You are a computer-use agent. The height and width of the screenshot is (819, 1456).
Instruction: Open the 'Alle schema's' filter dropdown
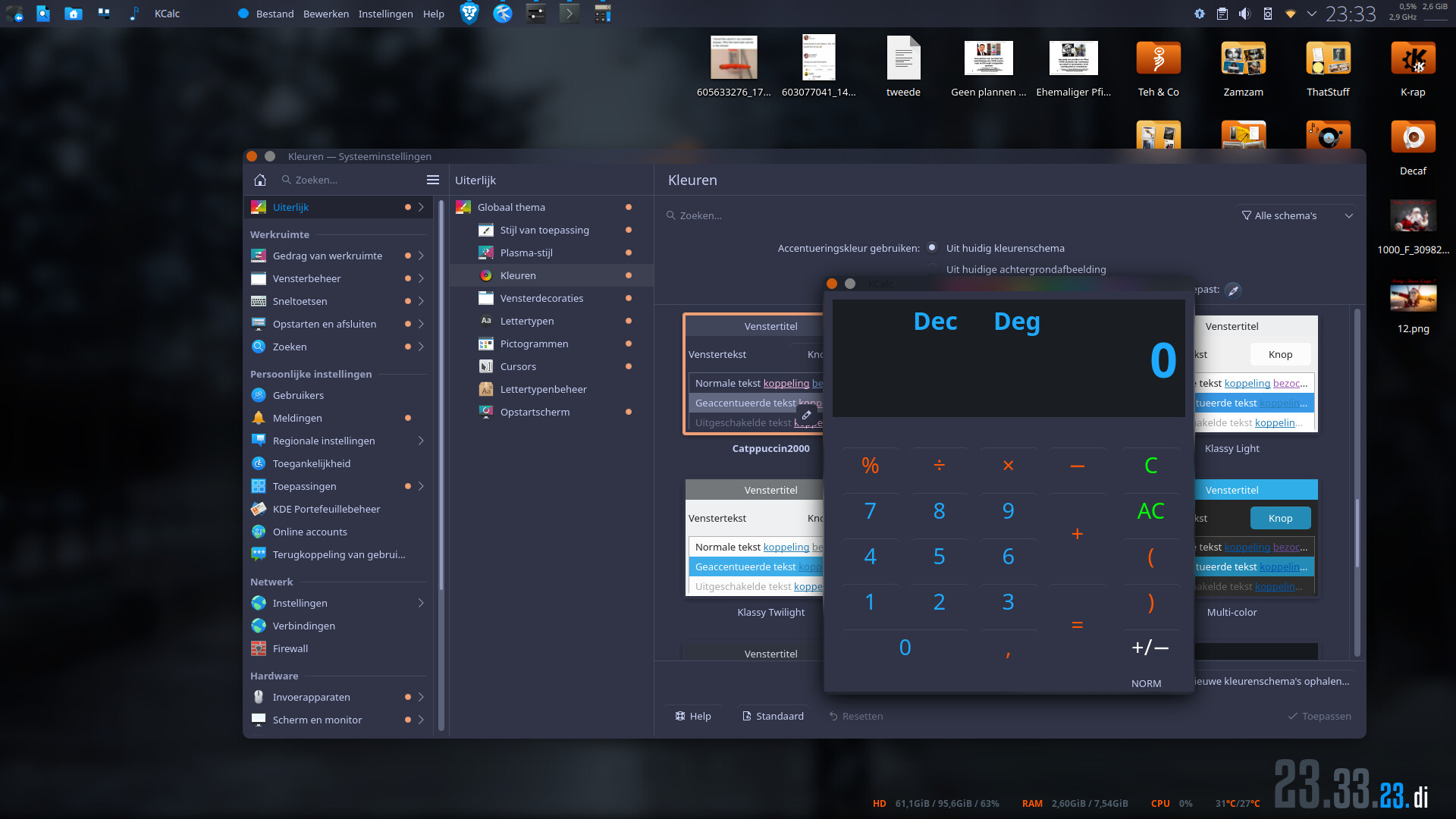tap(1297, 215)
